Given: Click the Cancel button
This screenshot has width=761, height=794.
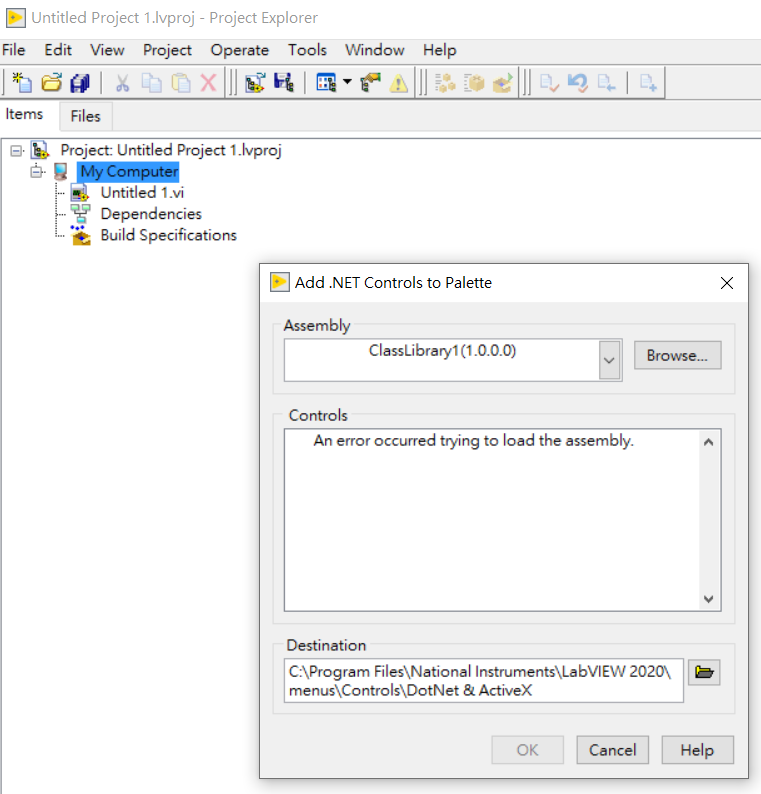Looking at the screenshot, I should pos(613,750).
